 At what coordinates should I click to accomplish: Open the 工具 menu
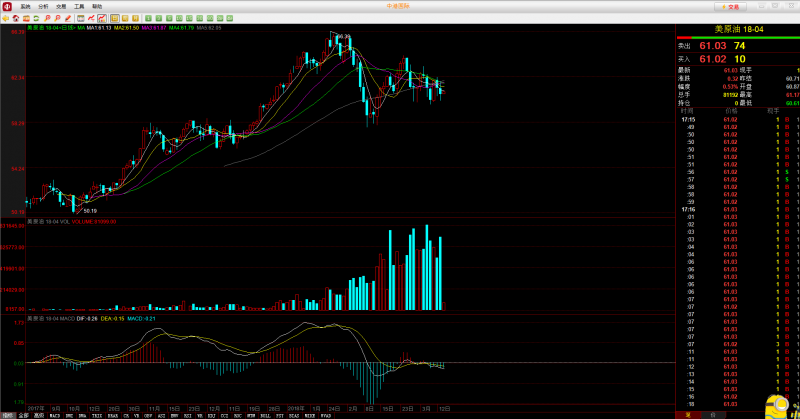click(79, 7)
